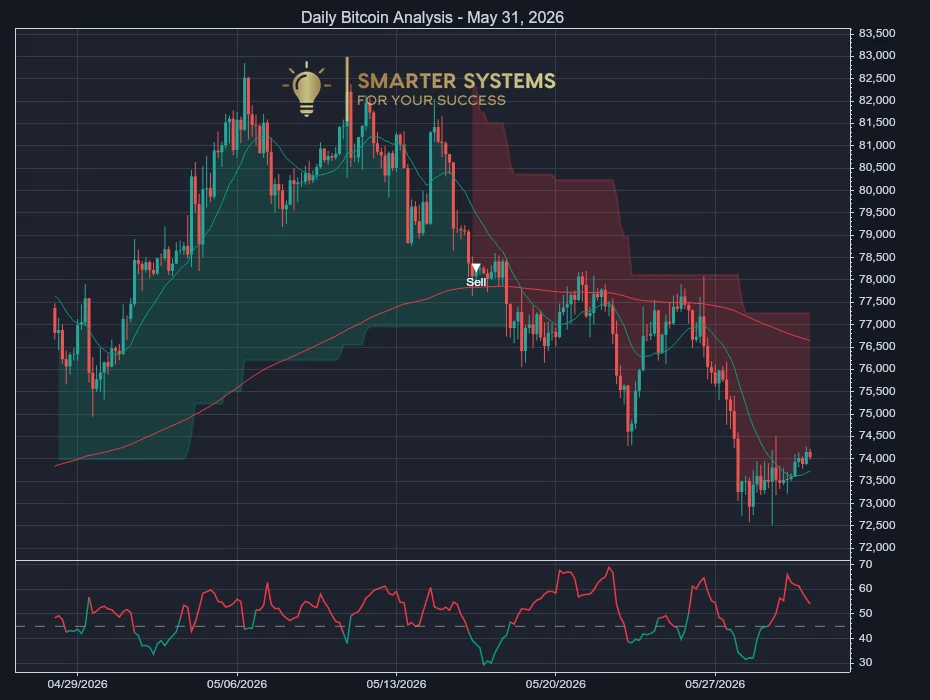Viewport: 930px width, 700px height.
Task: Click the 74,500 price axis label
Action: (877, 435)
